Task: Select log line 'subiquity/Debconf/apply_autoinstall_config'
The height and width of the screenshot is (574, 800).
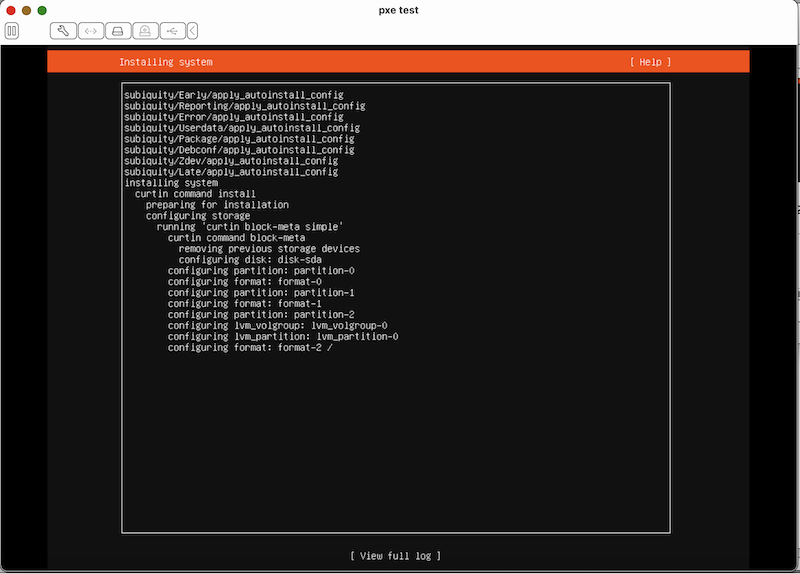Action: 239,150
